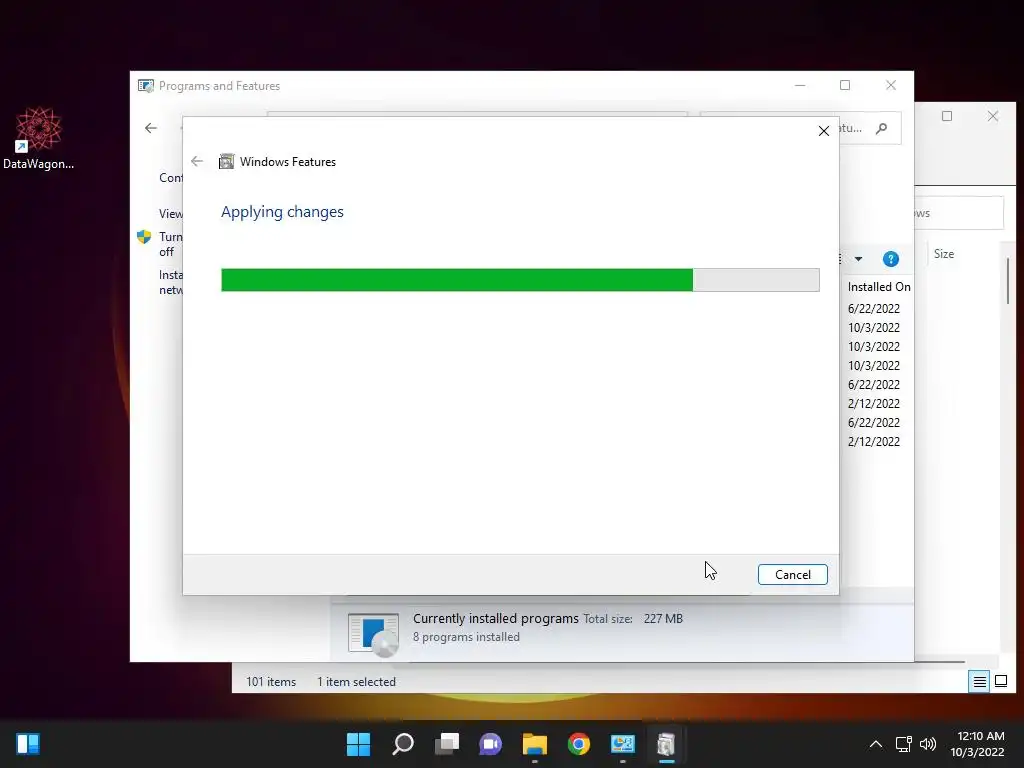Click the Programs and Features title bar icon
Screen dimensions: 1024x768
pos(146,86)
